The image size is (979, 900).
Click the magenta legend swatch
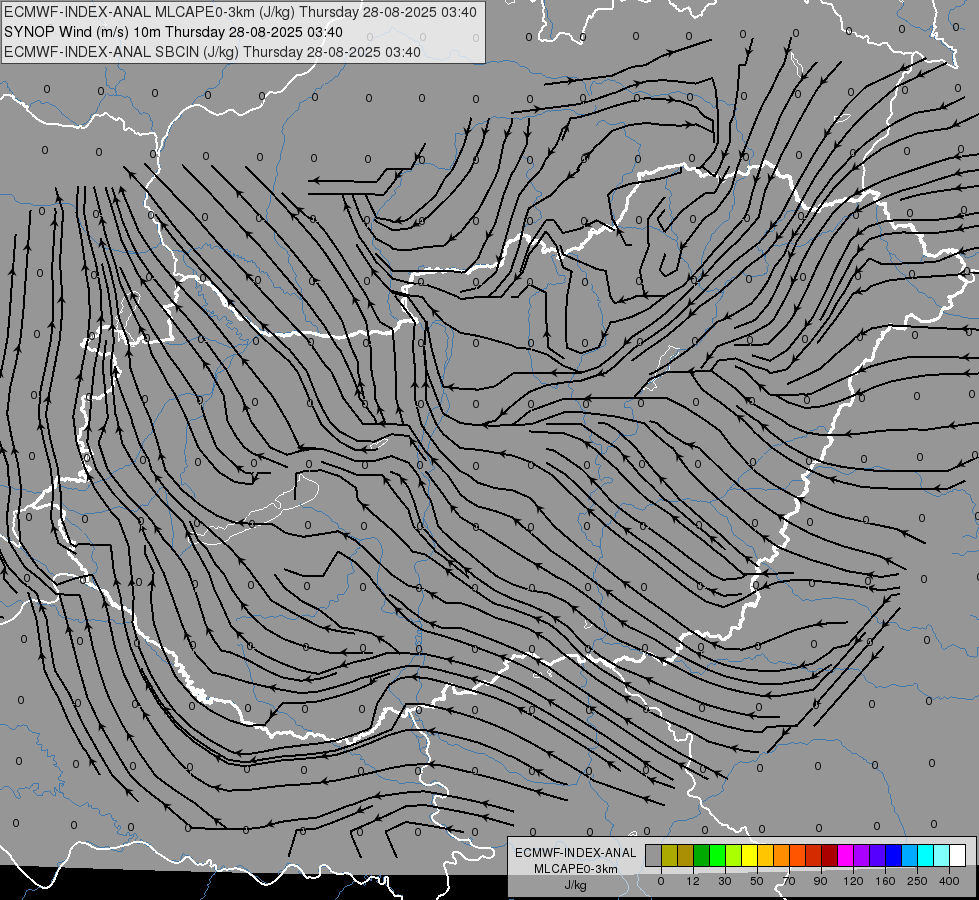846,855
